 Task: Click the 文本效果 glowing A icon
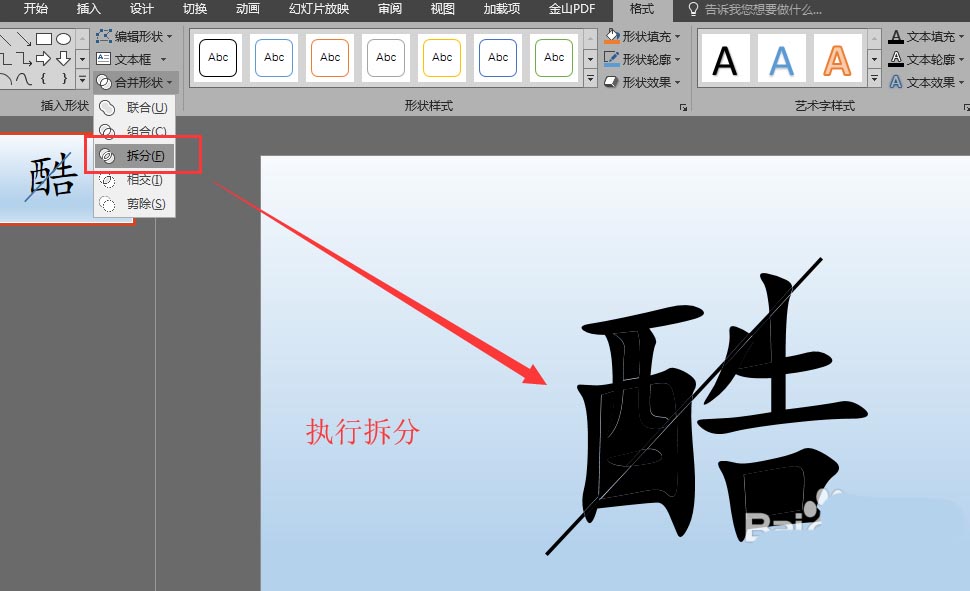896,82
